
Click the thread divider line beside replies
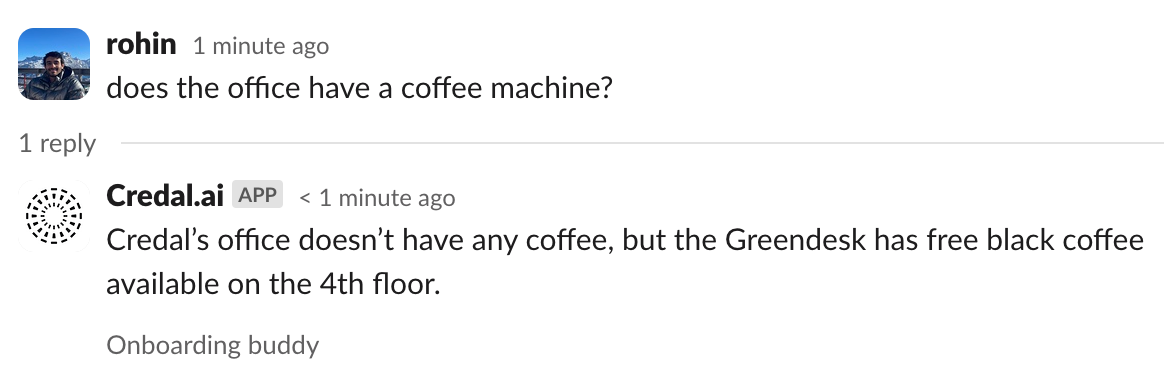tap(641, 143)
